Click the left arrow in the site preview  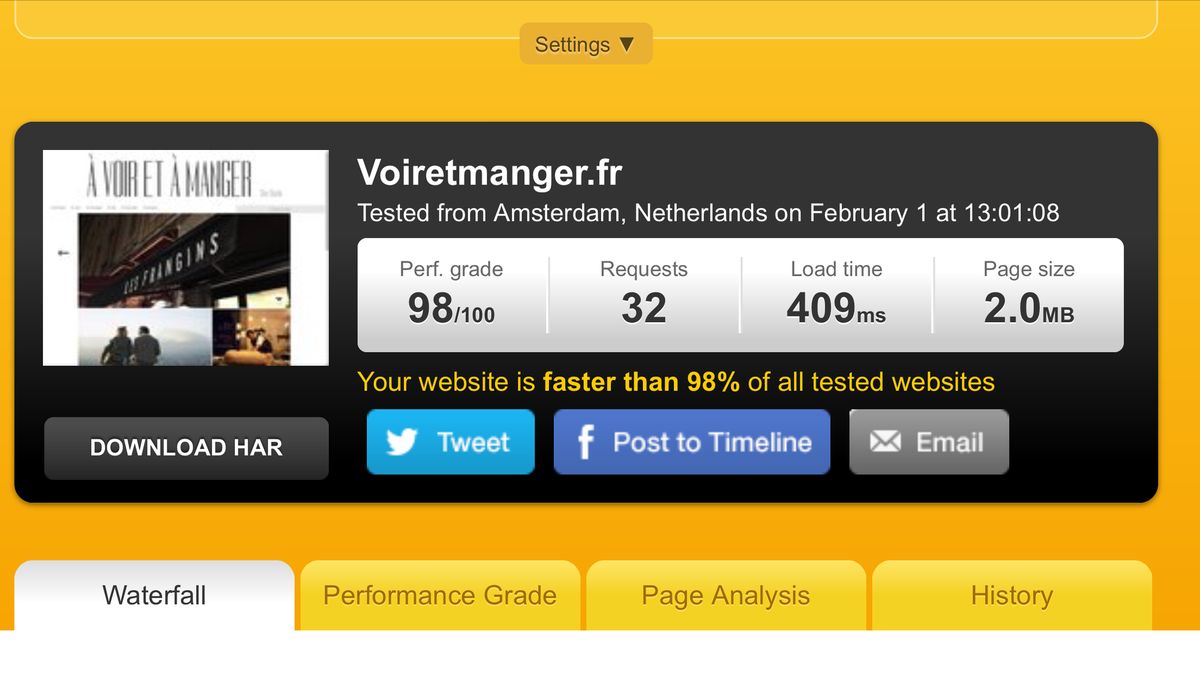click(x=64, y=253)
